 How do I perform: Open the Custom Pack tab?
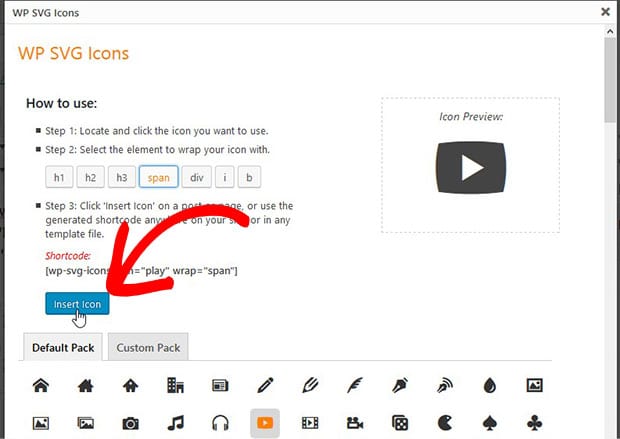148,347
